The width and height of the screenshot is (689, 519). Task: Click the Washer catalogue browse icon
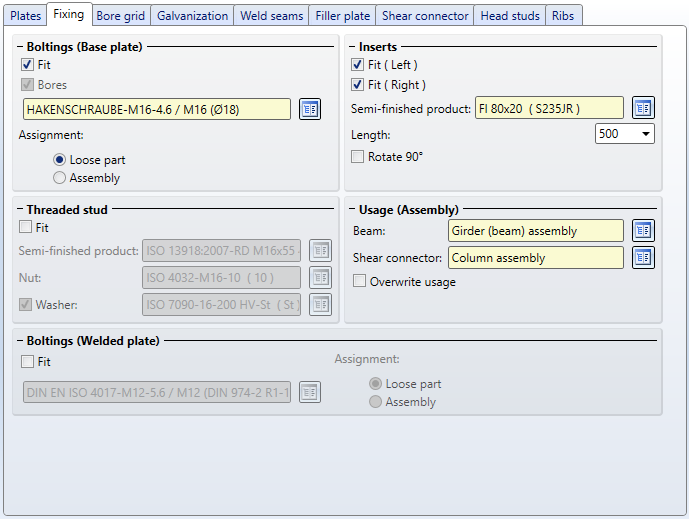(320, 304)
